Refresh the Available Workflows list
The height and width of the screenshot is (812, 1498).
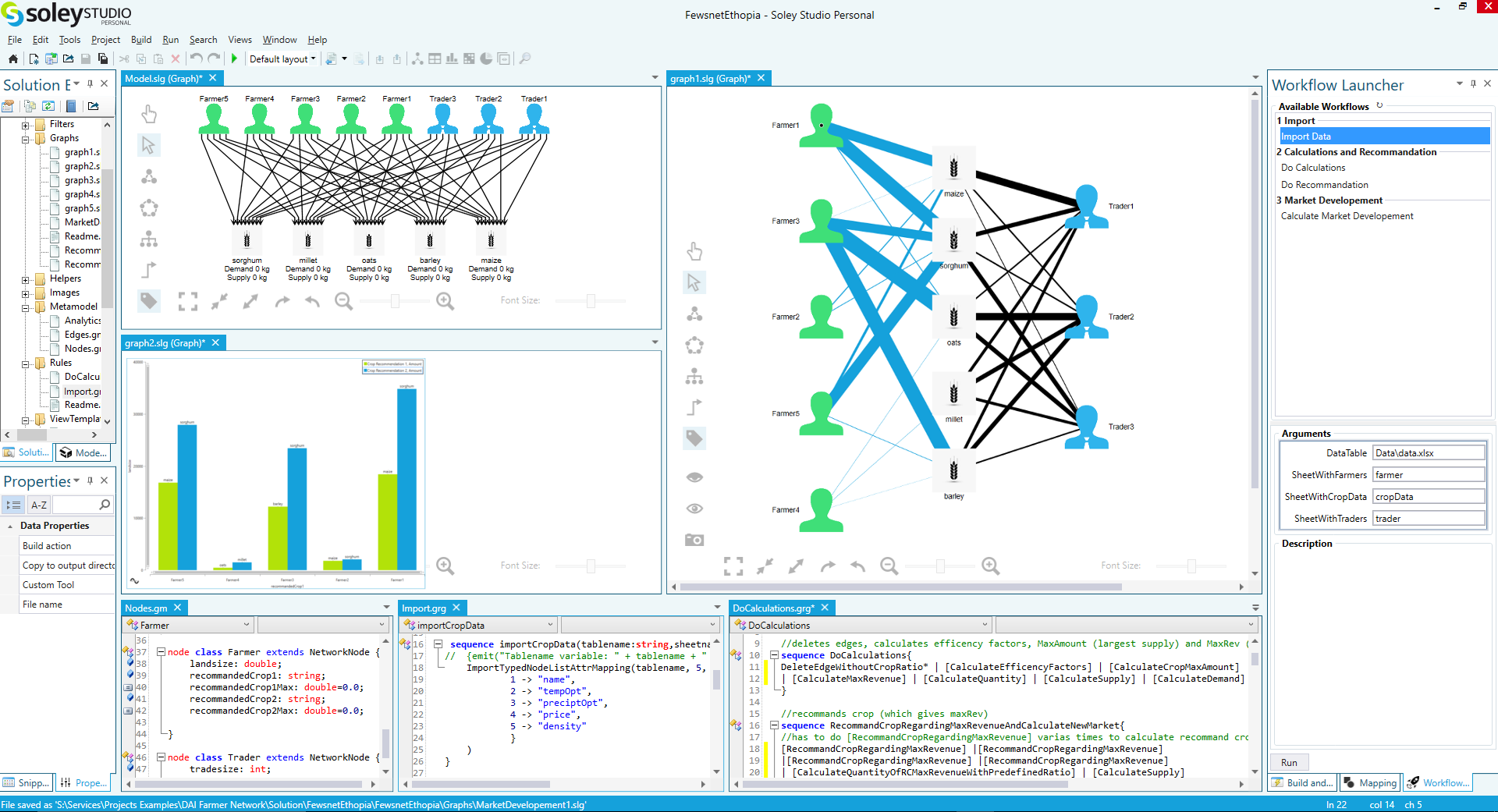pos(1379,105)
